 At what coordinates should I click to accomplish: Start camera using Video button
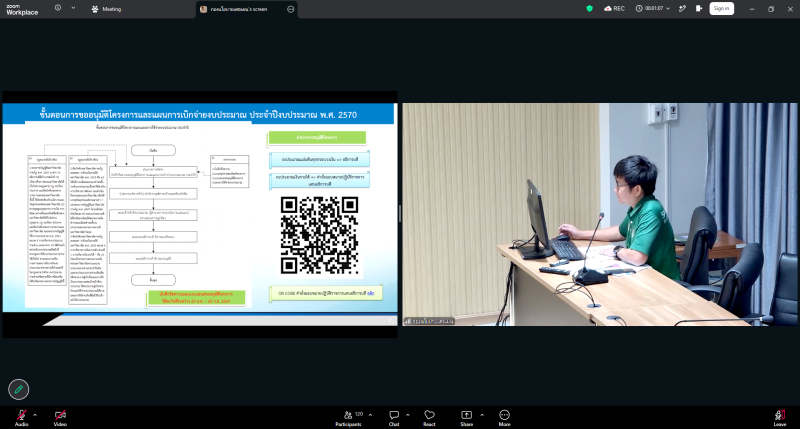point(60,417)
